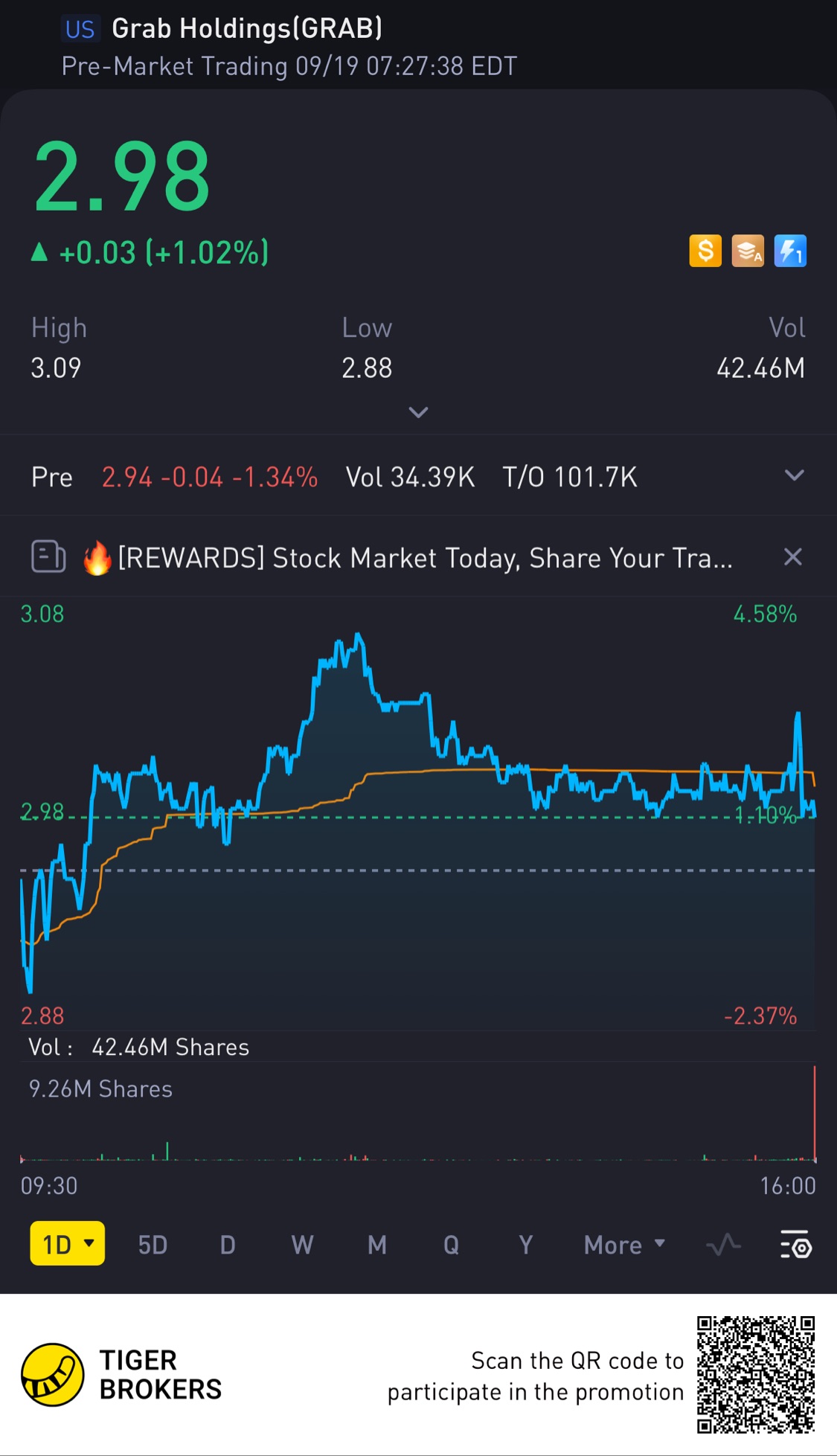
Task: Open the REWARDS Stock Market Today link
Action: click(x=426, y=558)
